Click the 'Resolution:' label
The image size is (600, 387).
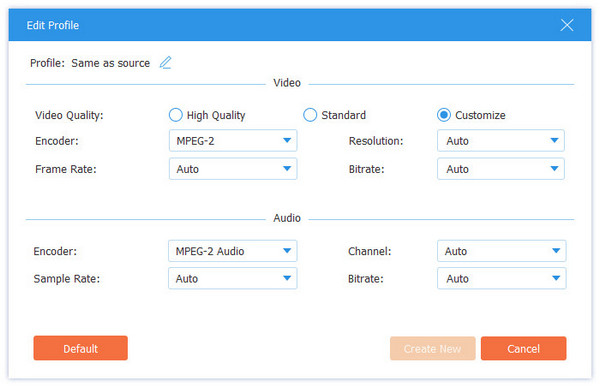click(x=376, y=141)
